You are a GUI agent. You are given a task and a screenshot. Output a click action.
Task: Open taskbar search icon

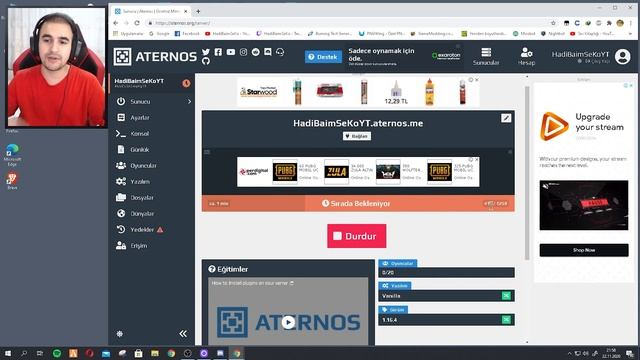pos(24,353)
